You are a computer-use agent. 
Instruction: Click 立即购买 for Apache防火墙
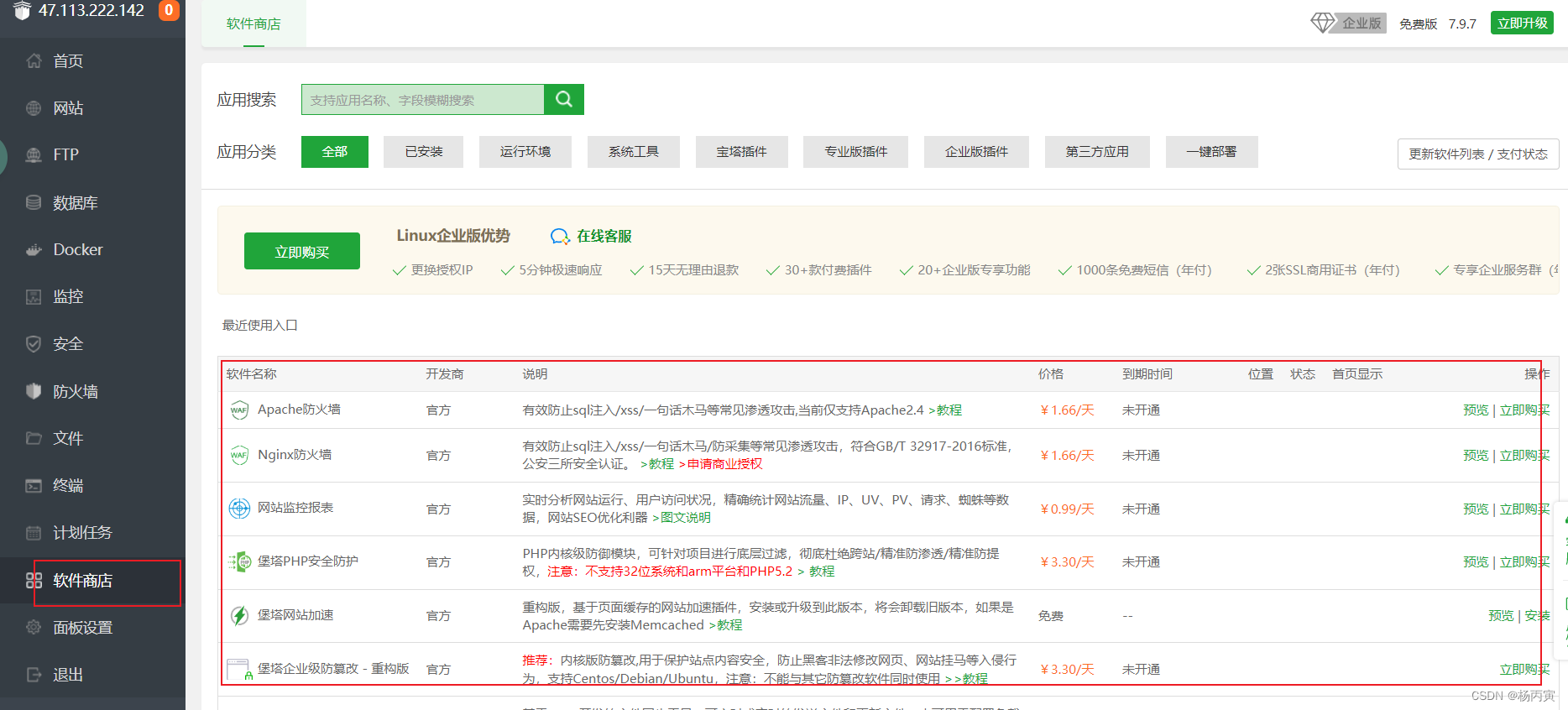(1525, 410)
